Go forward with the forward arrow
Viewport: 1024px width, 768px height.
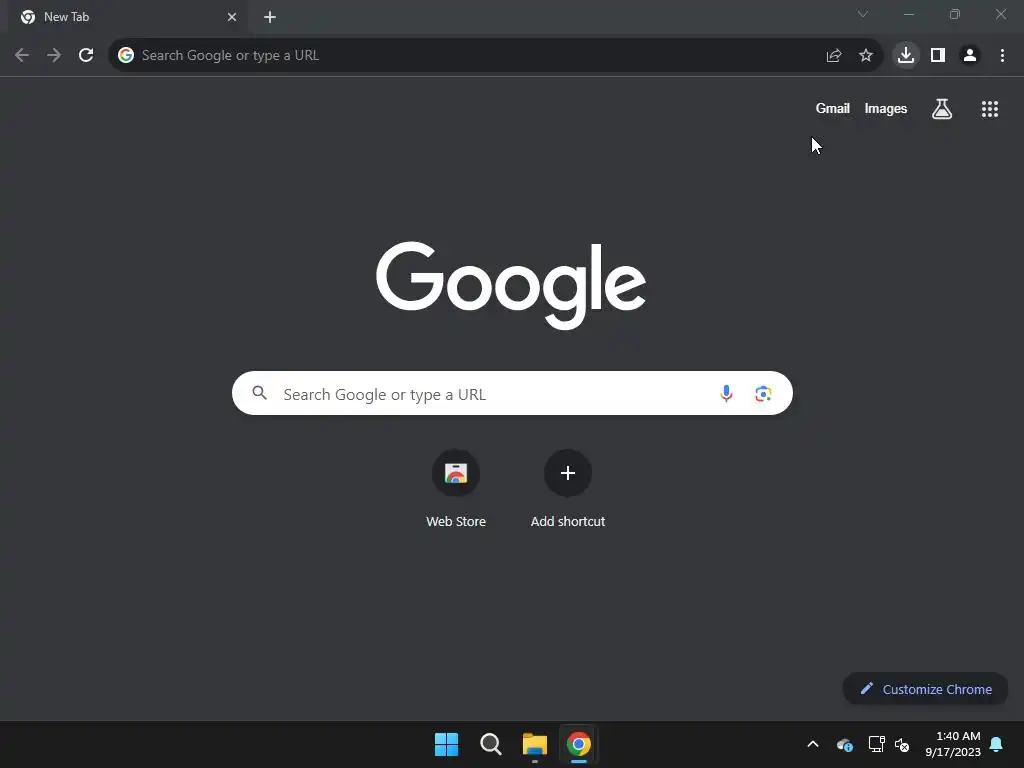[54, 56]
